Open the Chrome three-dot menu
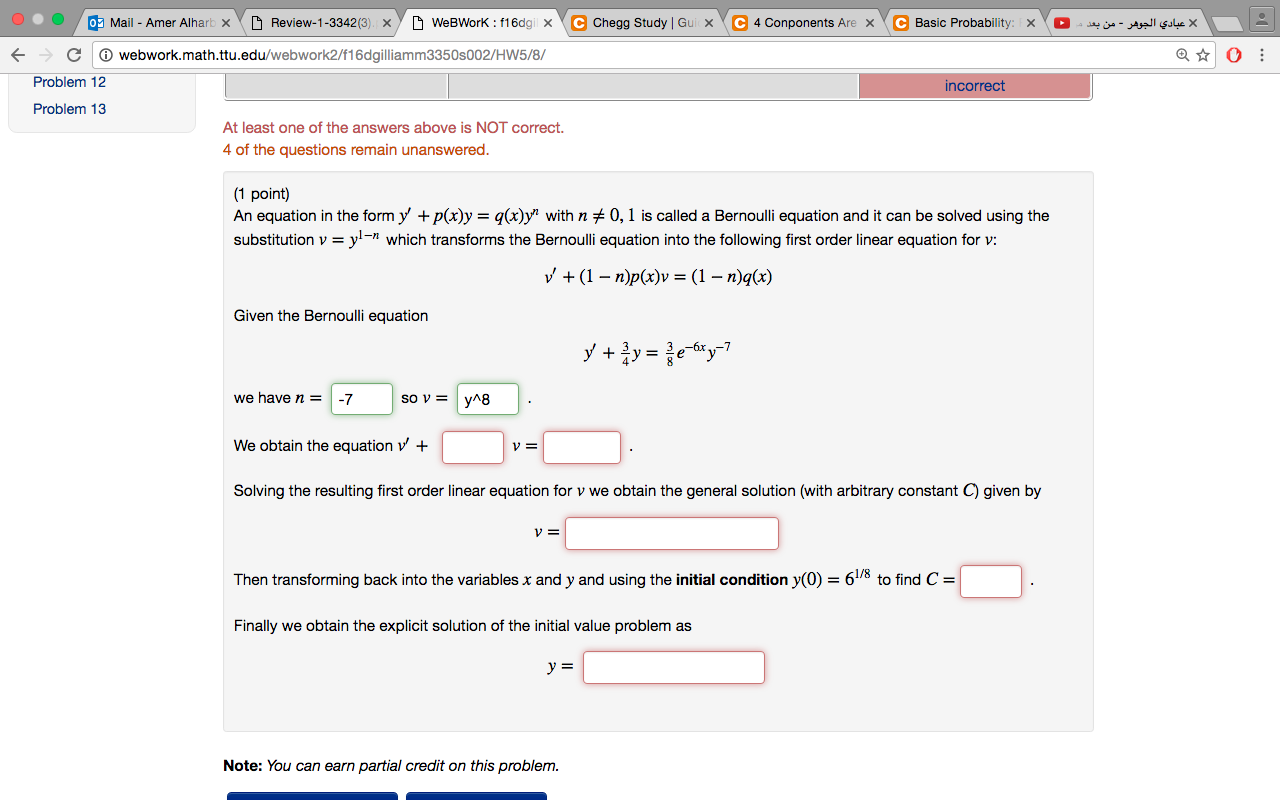The width and height of the screenshot is (1280, 800). pyautogui.click(x=1261, y=57)
